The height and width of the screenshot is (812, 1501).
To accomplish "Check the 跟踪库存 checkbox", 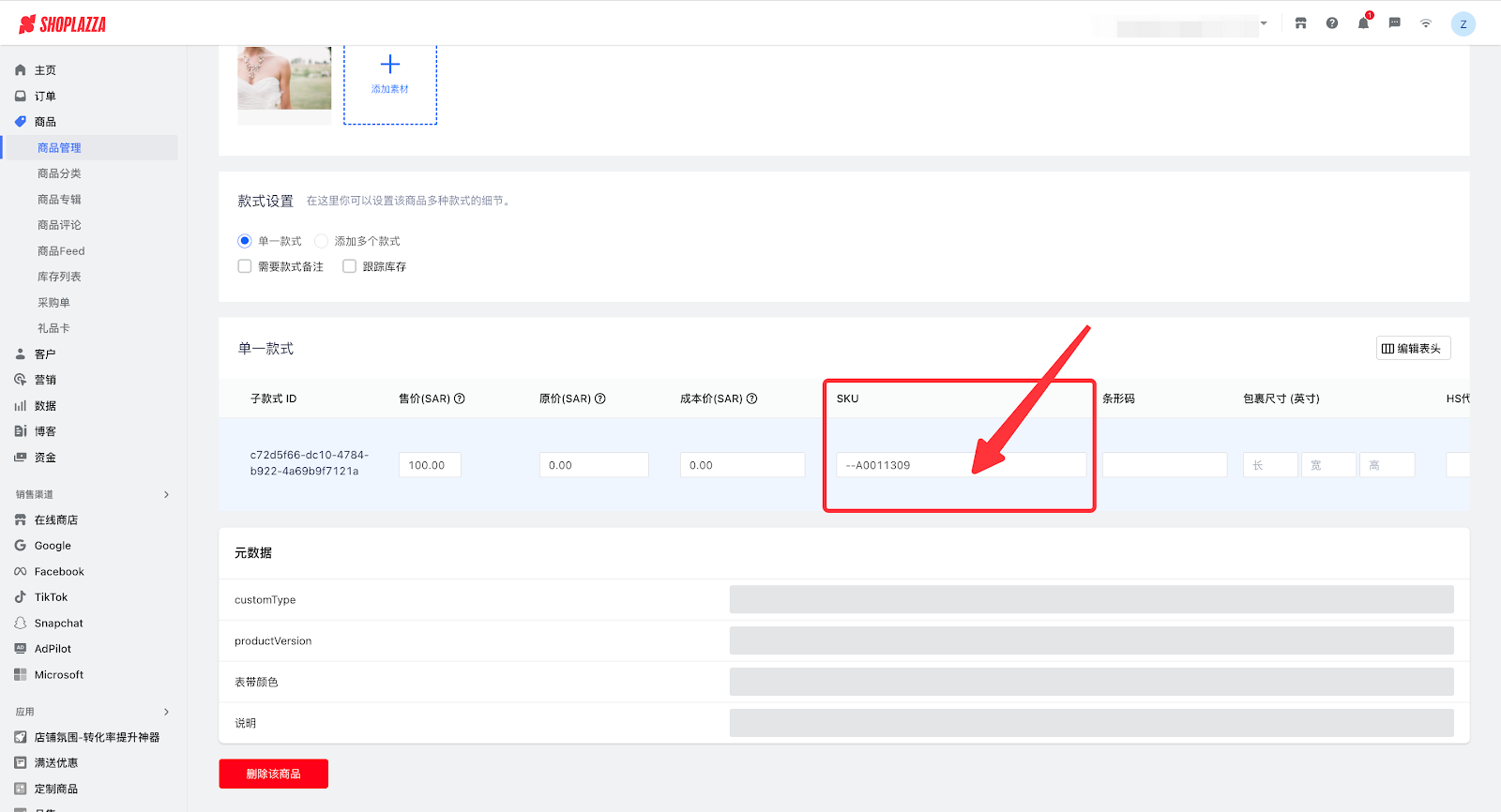I will [350, 266].
